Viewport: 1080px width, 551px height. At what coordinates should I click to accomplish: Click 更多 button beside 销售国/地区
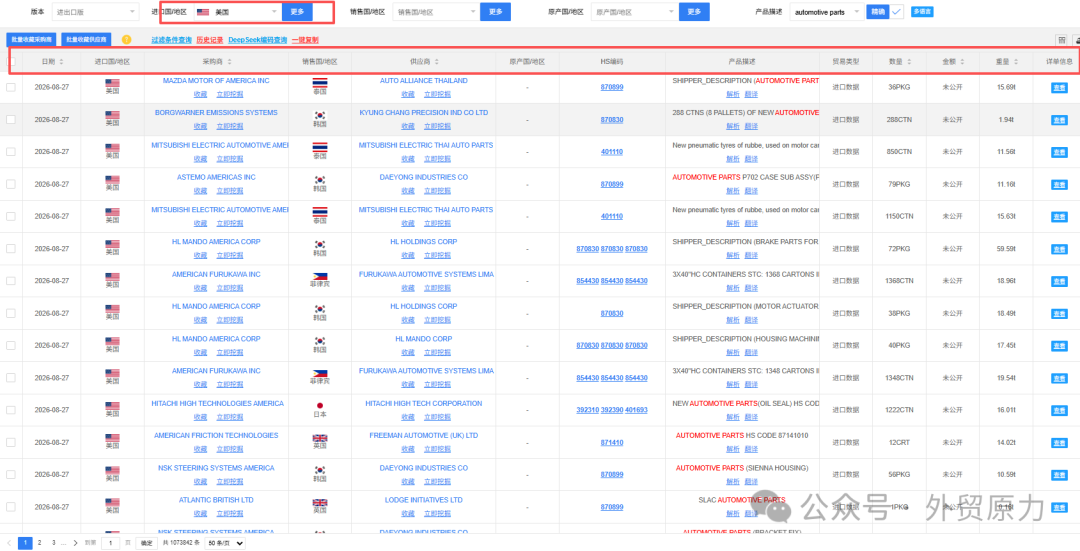pos(495,12)
